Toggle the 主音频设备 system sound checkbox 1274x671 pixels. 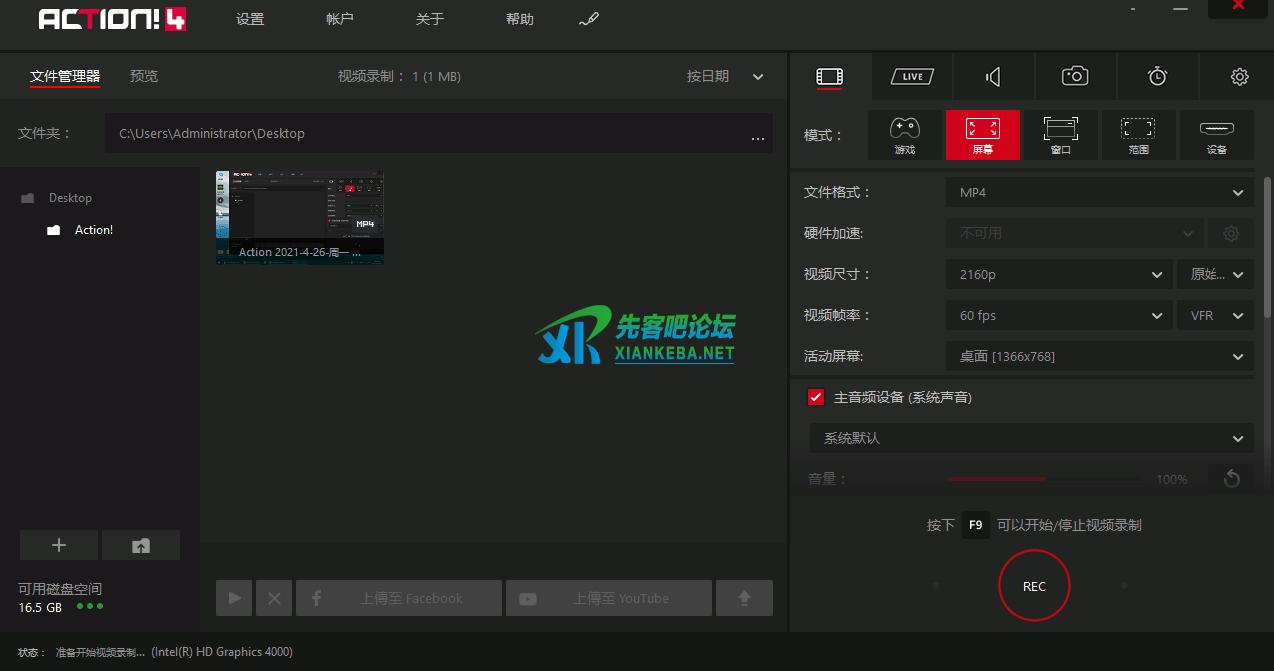[815, 397]
